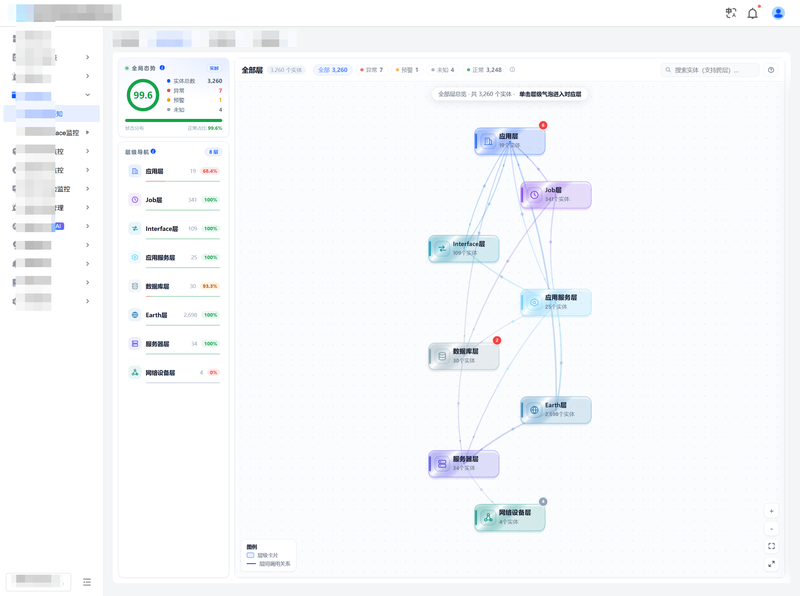The width and height of the screenshot is (800, 596).
Task: Click green status distribution bar in 全局态势
Action: (x=173, y=120)
